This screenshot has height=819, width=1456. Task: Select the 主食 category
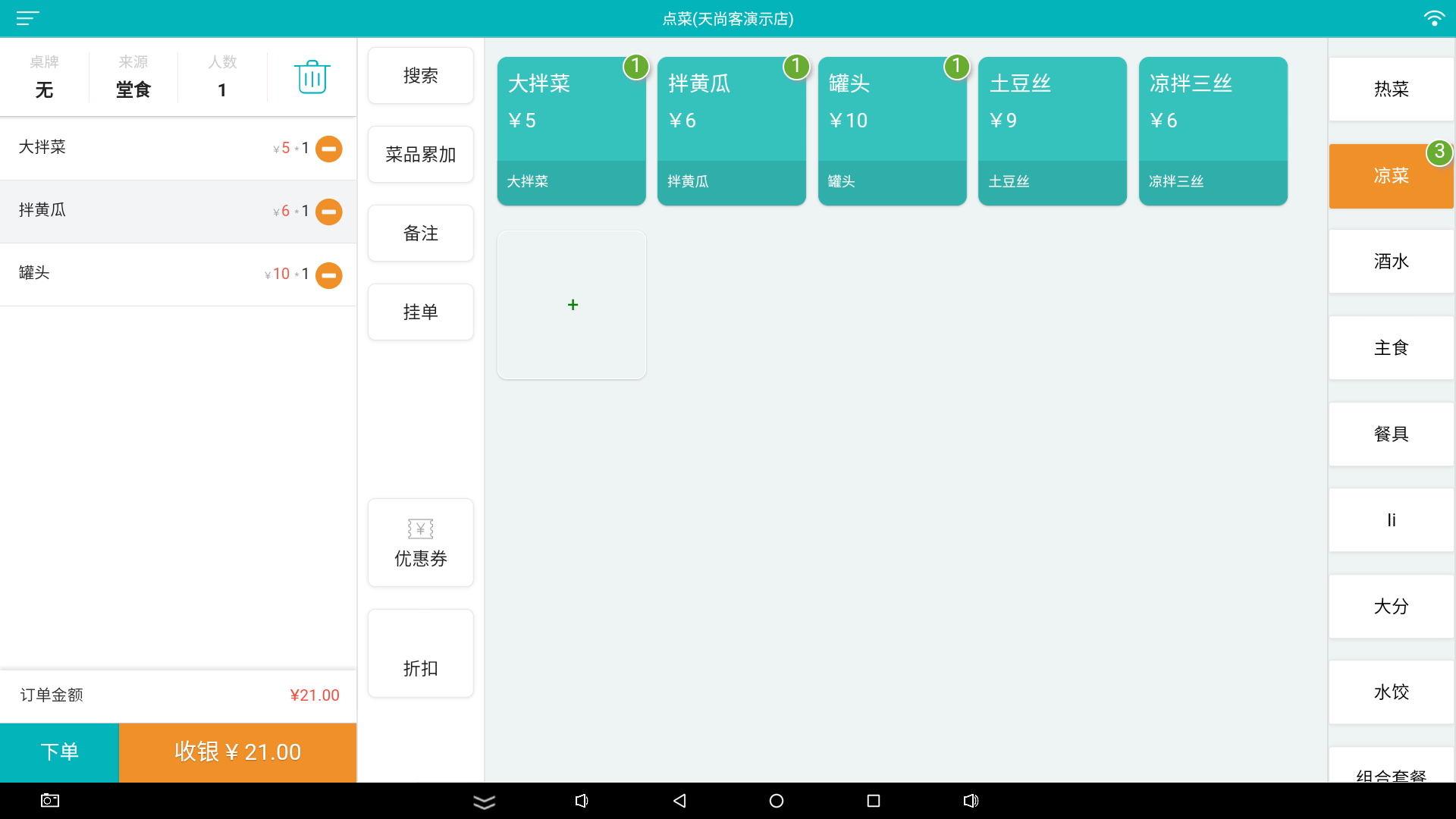pos(1392,348)
